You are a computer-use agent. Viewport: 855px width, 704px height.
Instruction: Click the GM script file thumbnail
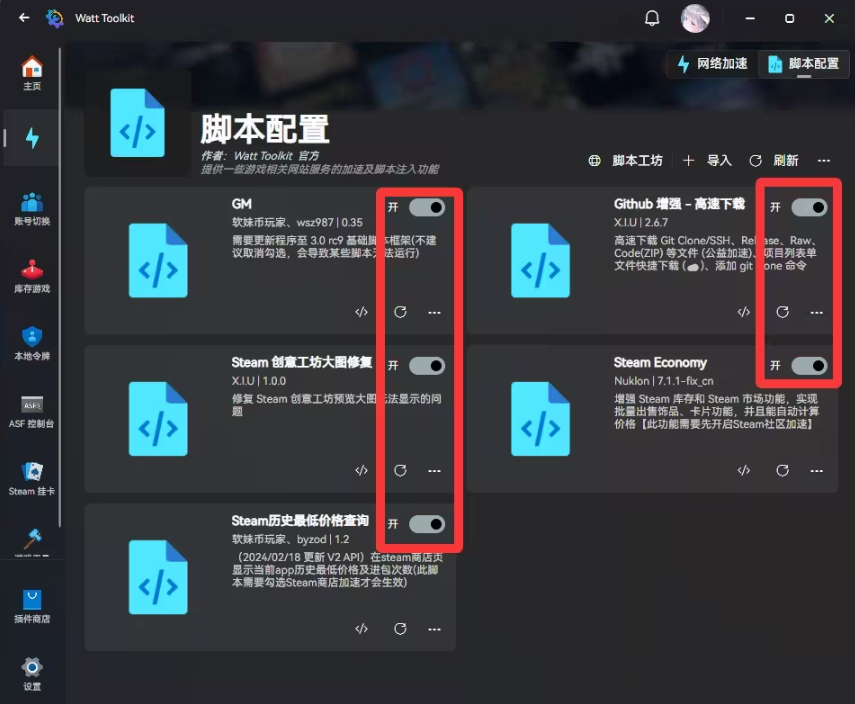[158, 261]
